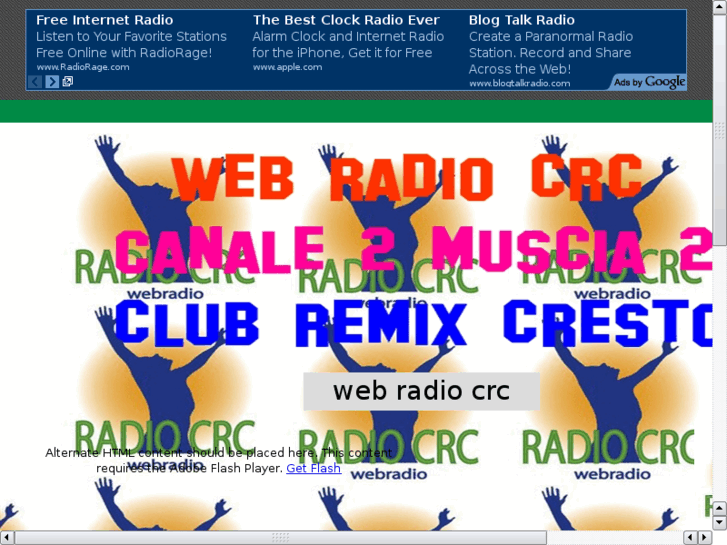This screenshot has height=545, width=727.
Task: Click the scroll down arrow at bottom right
Action: click(x=720, y=522)
